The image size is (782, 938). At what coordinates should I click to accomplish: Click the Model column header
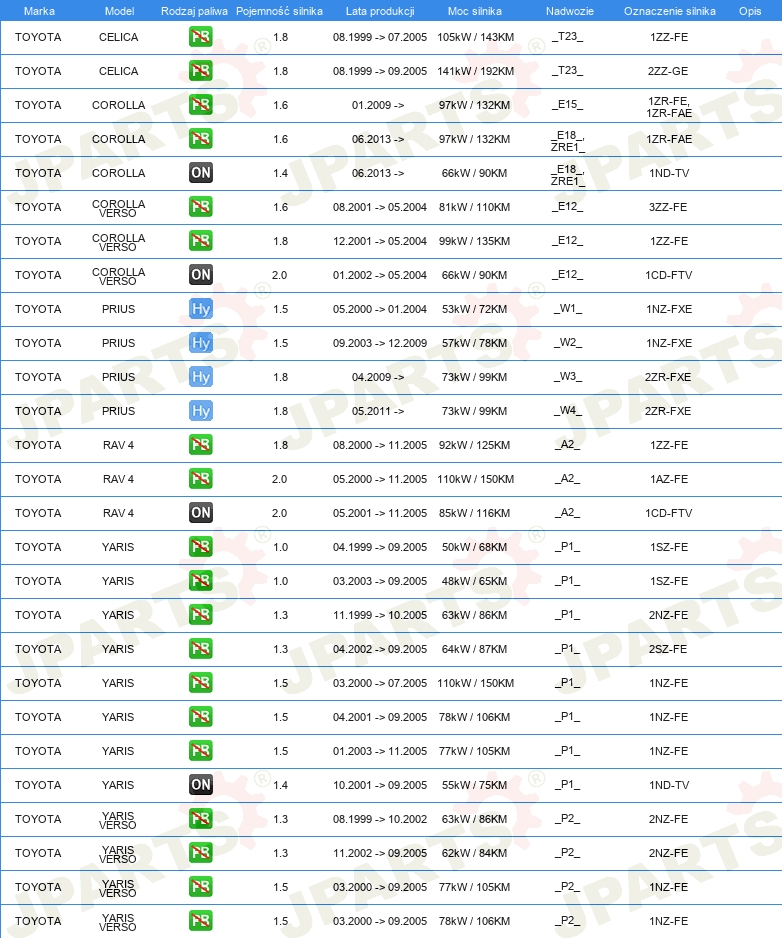pyautogui.click(x=119, y=11)
